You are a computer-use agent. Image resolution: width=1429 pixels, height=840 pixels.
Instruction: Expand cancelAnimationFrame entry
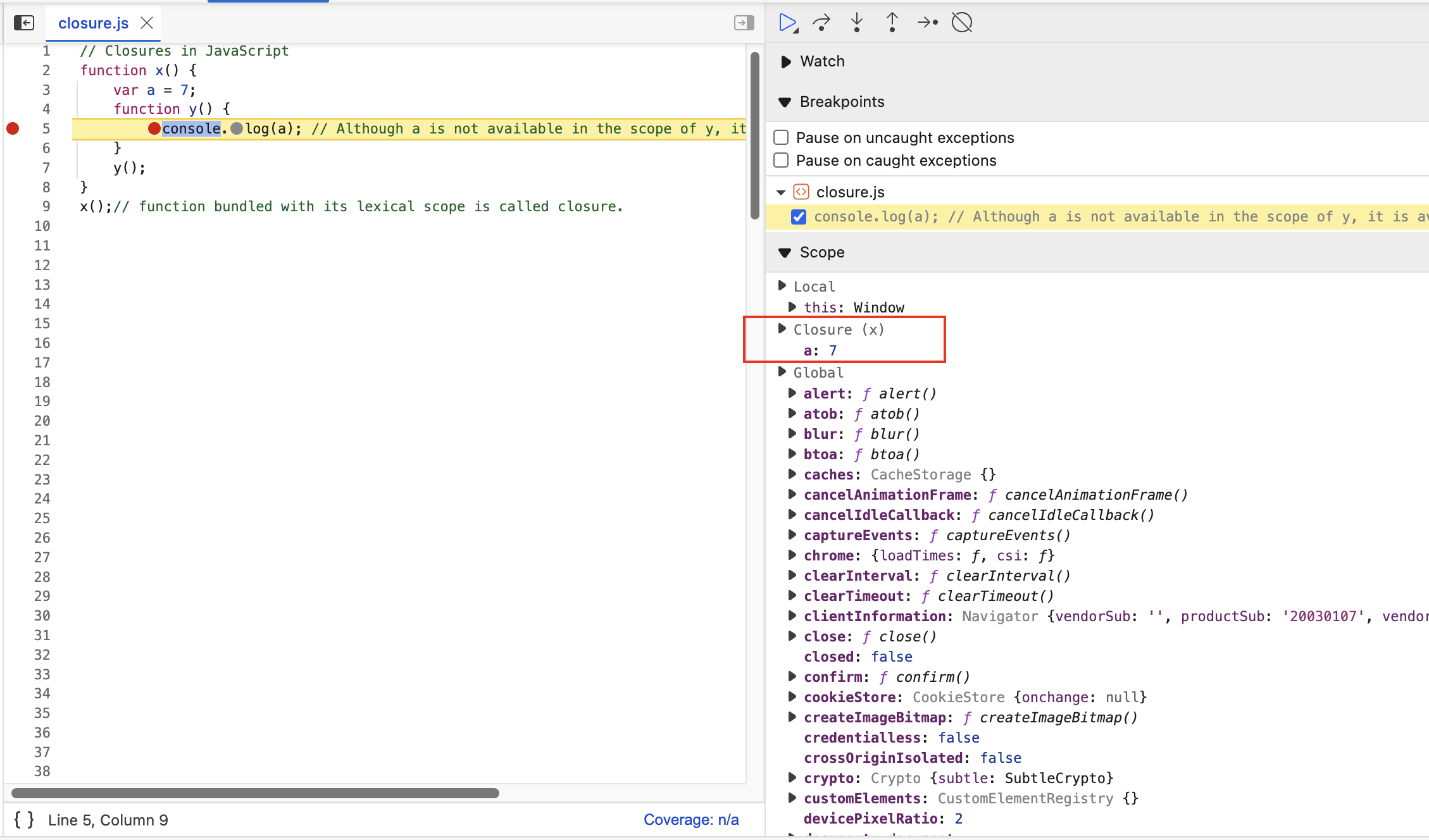792,494
